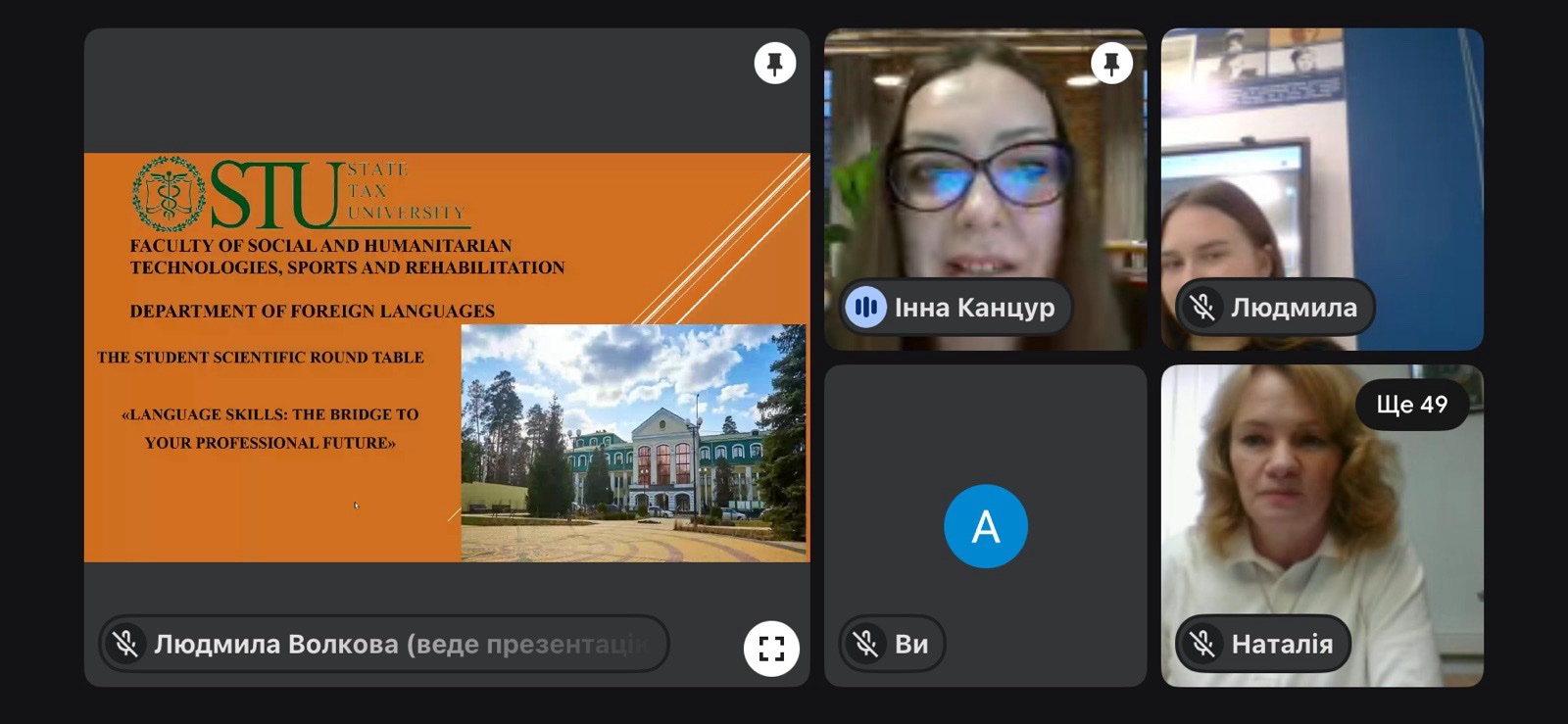
Task: Click the campus building photo on the slide
Action: point(633,442)
